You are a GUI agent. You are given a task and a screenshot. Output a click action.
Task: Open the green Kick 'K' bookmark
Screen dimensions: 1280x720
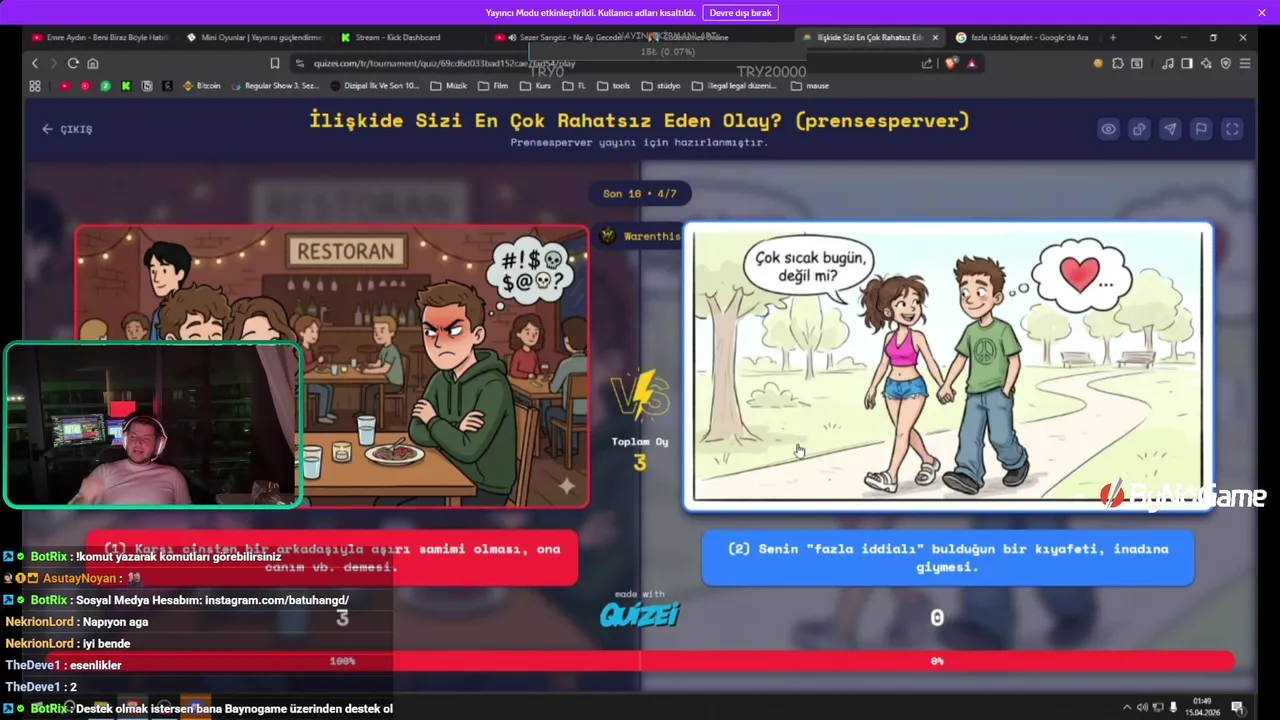coord(126,86)
